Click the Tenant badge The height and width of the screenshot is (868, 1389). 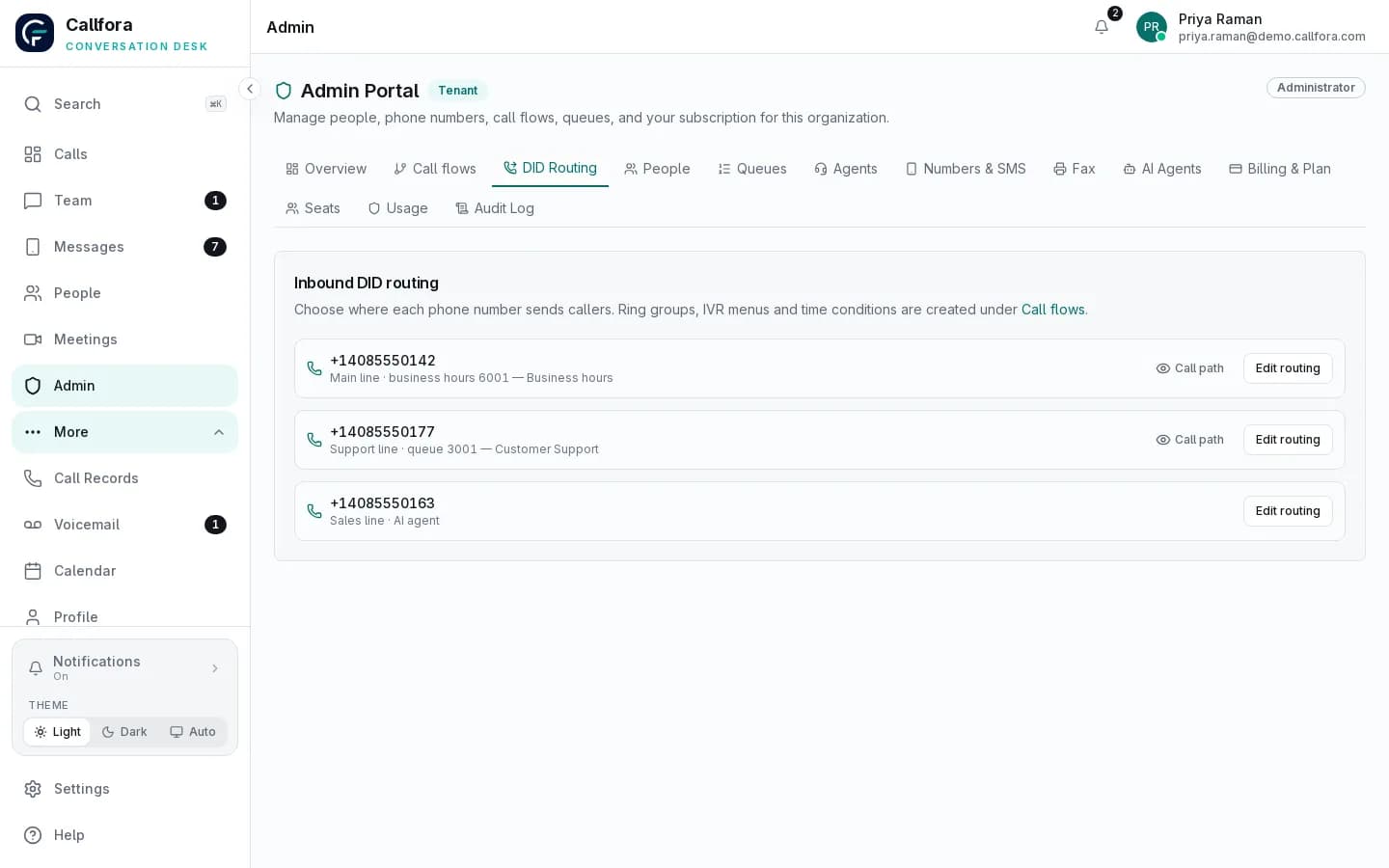tap(457, 91)
